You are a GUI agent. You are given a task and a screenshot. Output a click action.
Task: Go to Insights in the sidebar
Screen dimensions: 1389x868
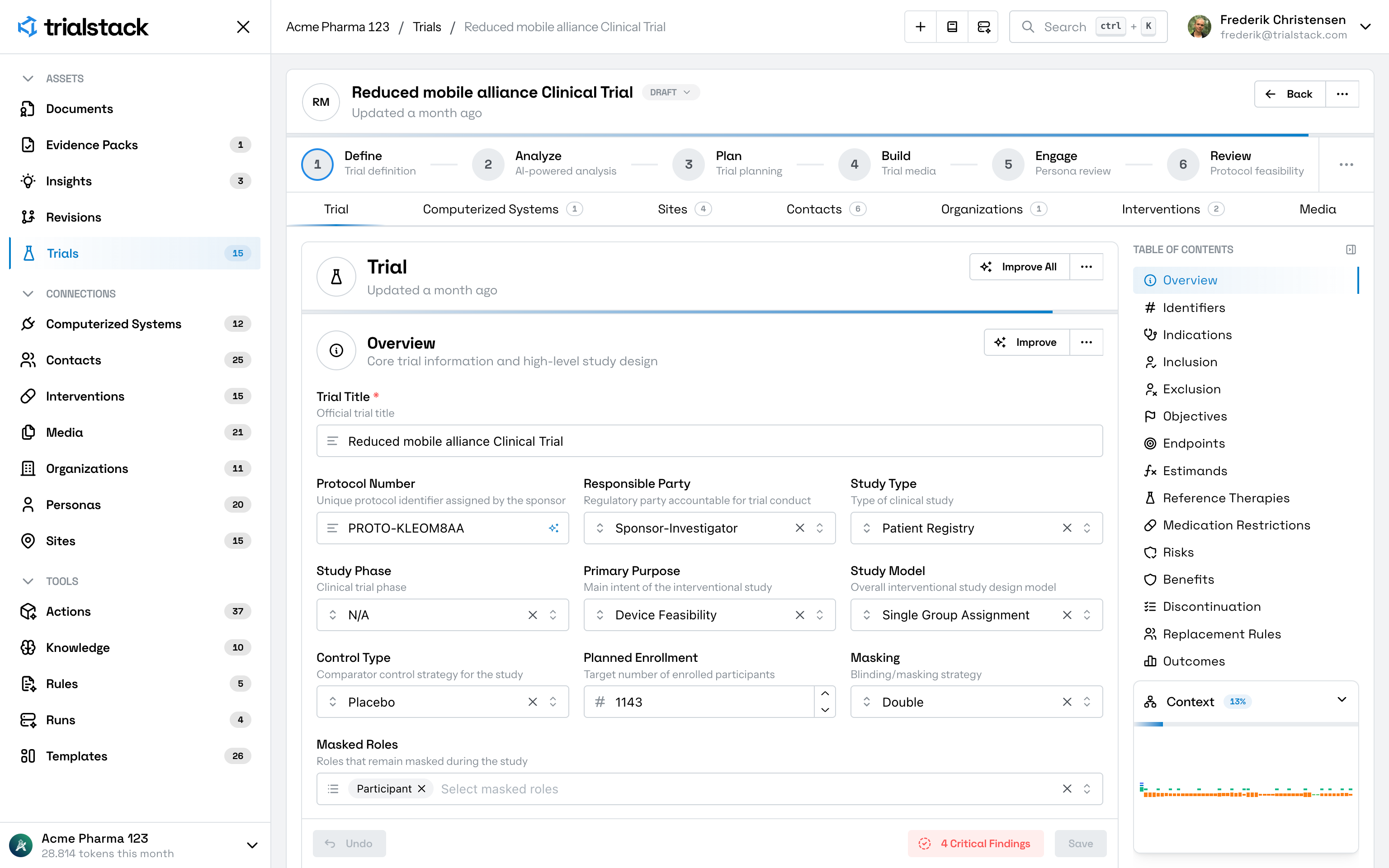click(x=135, y=181)
